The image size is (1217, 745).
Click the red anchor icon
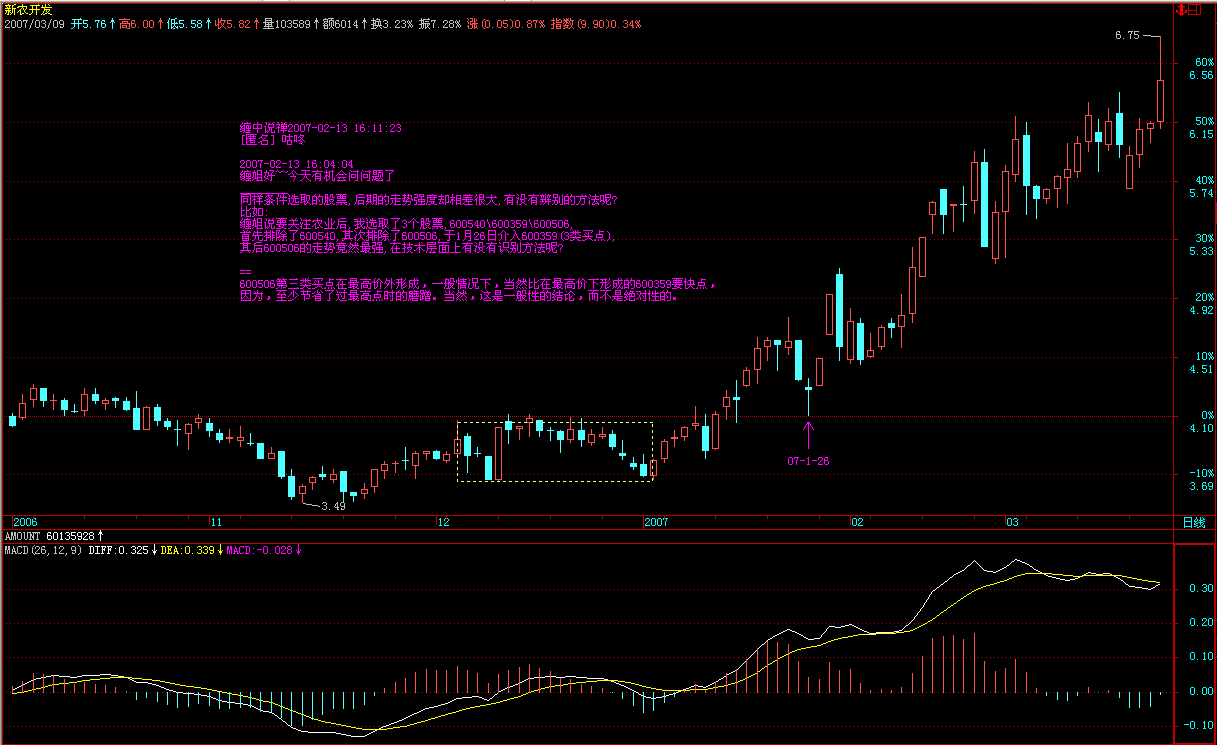tap(1181, 8)
